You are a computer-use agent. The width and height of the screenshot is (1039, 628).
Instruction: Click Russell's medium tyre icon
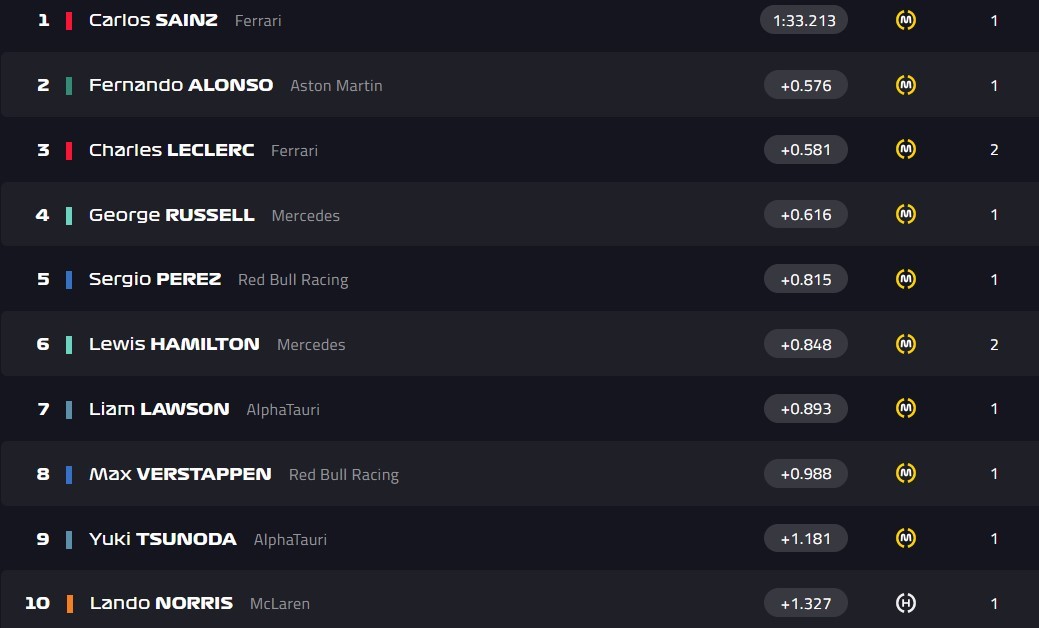pos(905,214)
